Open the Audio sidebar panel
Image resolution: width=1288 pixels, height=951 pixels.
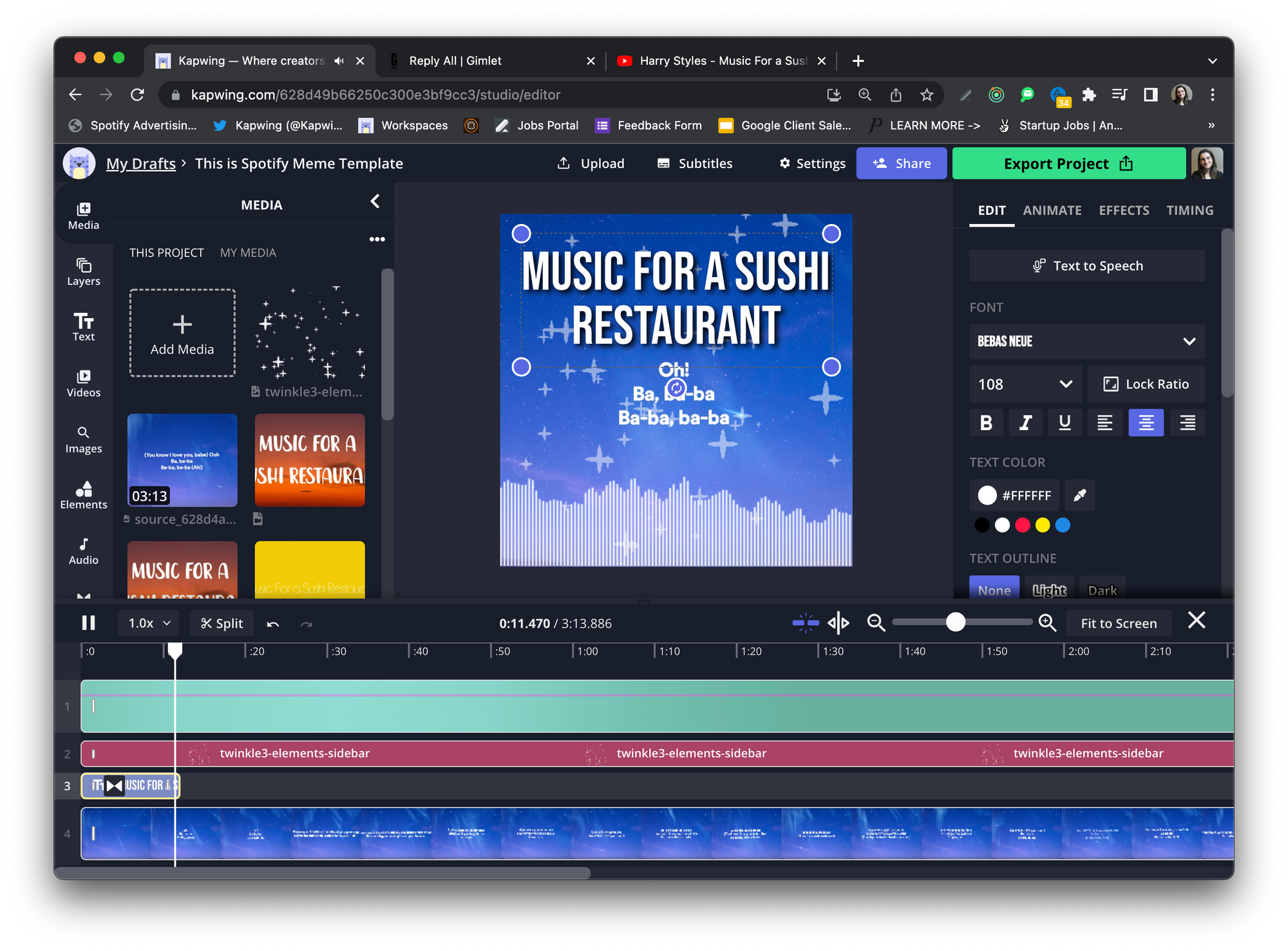pyautogui.click(x=84, y=551)
